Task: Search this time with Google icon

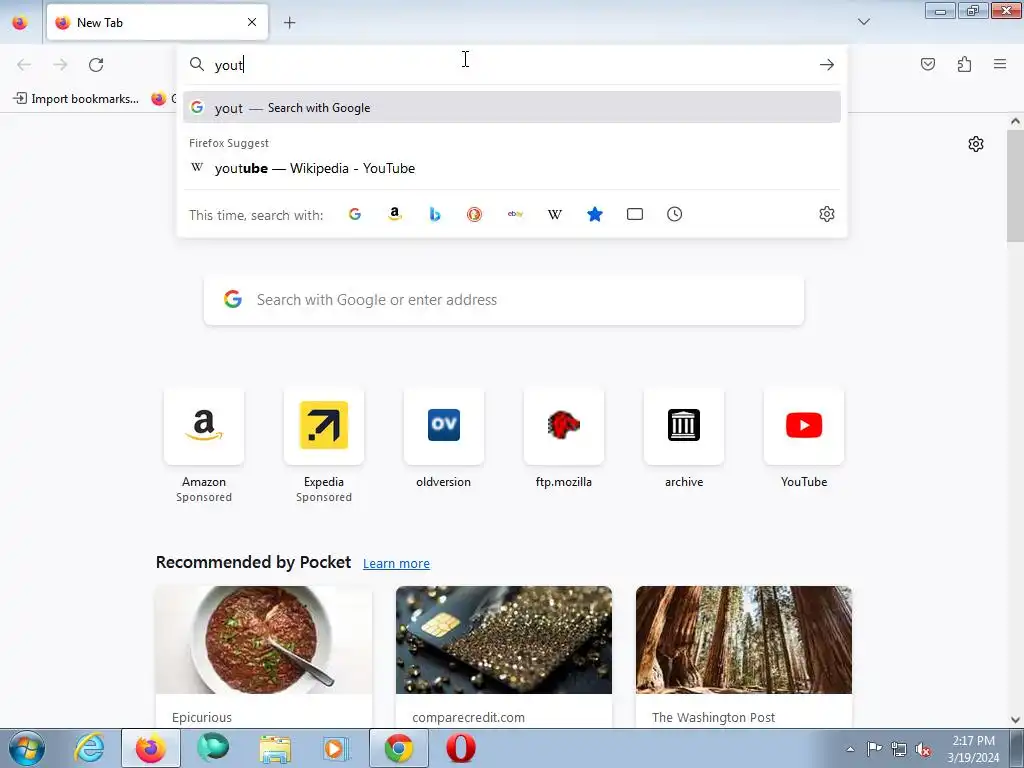Action: click(x=355, y=214)
